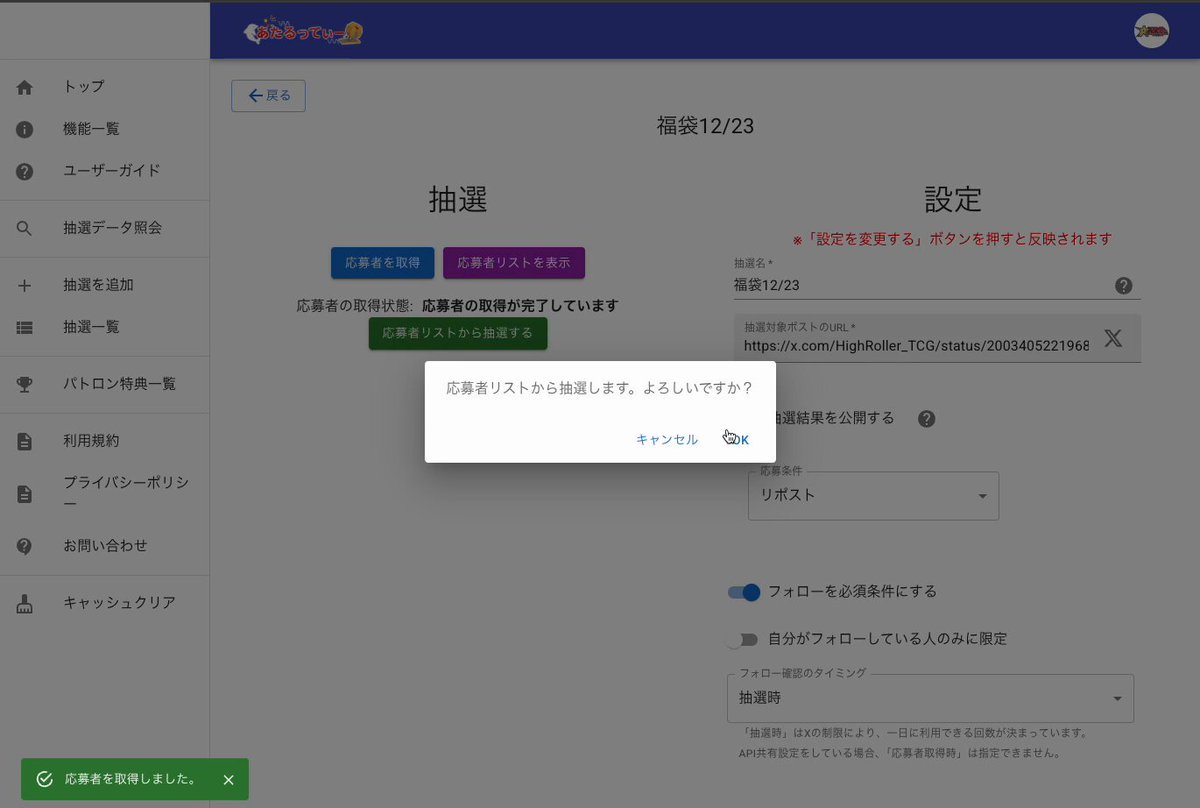Enable 自分がフォローしている人のみに限定 switch
1200x808 pixels.
click(x=744, y=639)
